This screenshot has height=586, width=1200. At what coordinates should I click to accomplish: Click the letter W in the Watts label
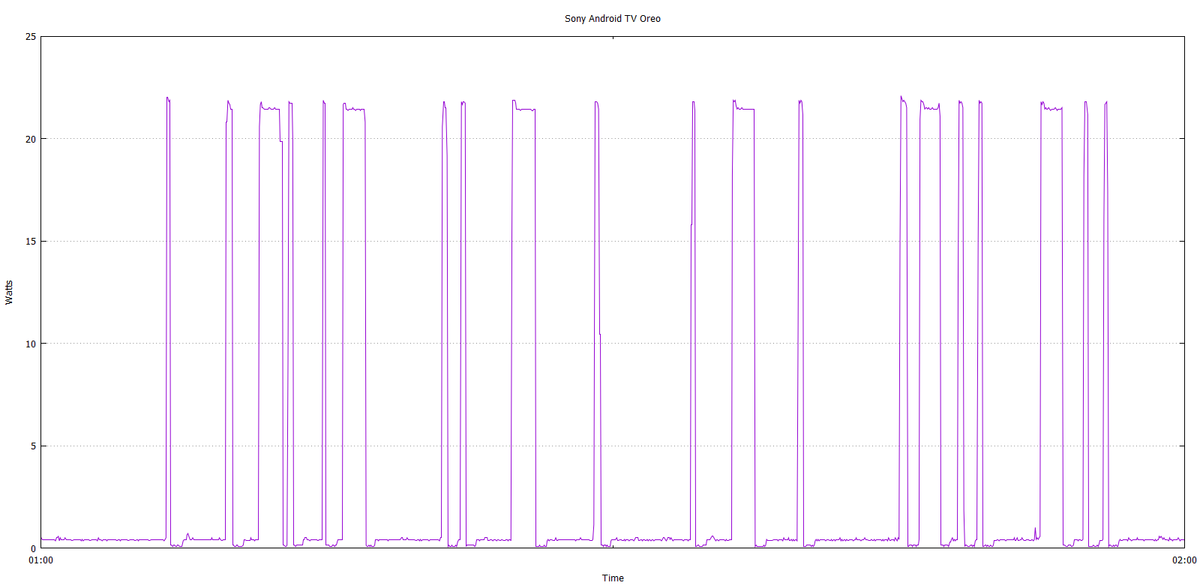(x=9, y=303)
